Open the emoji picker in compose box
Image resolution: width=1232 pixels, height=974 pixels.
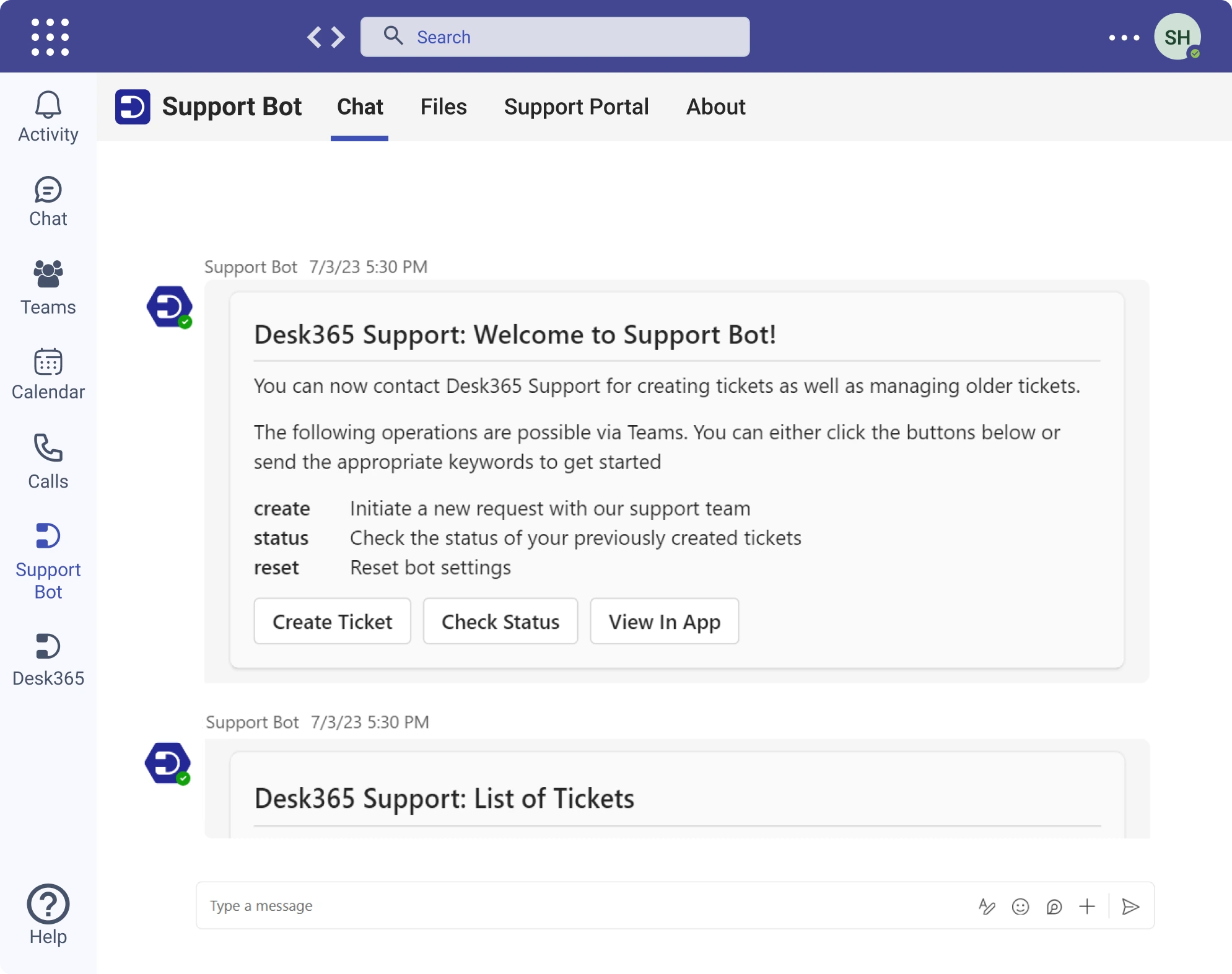(1020, 906)
